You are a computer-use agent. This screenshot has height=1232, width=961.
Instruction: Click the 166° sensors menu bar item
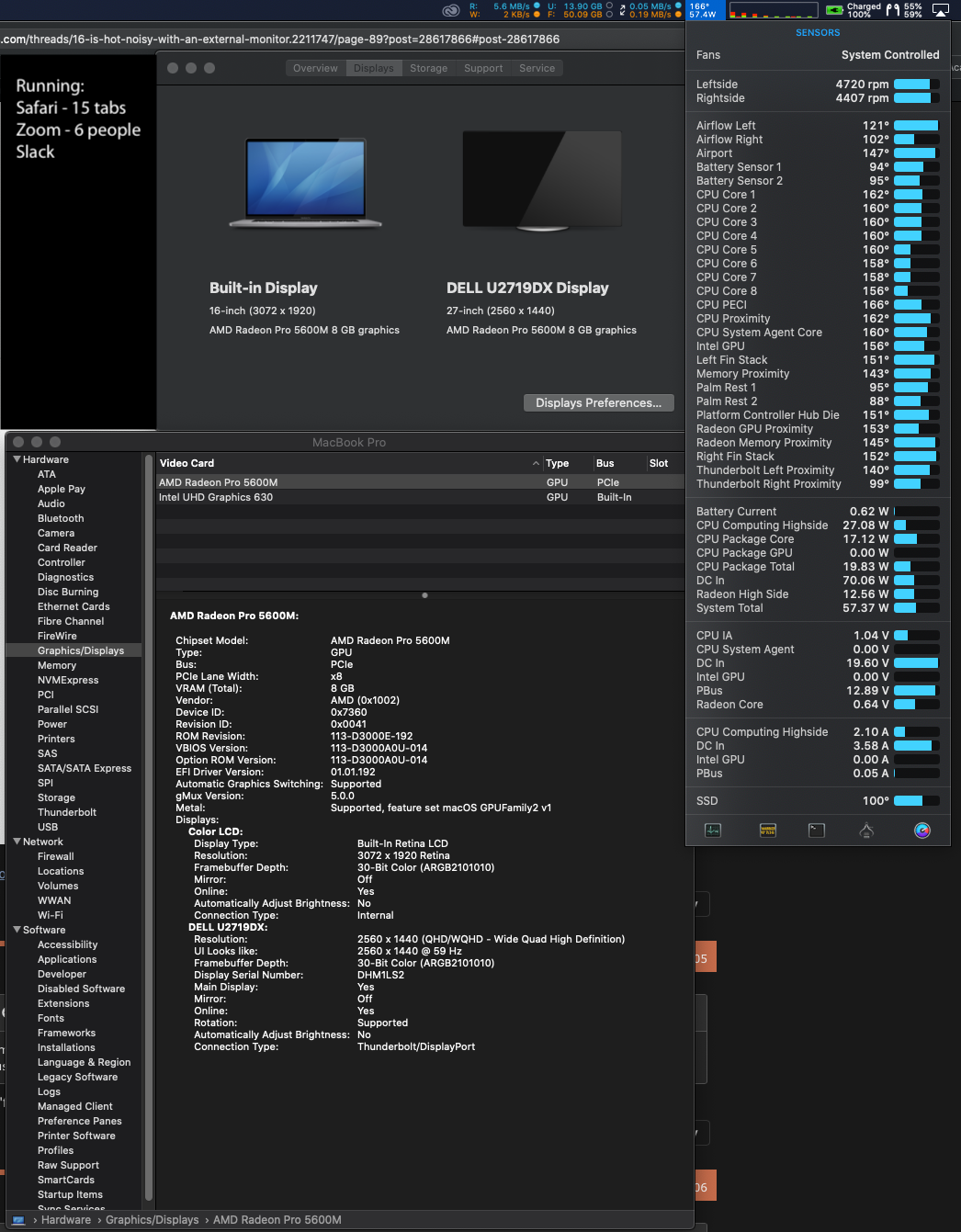tap(704, 10)
